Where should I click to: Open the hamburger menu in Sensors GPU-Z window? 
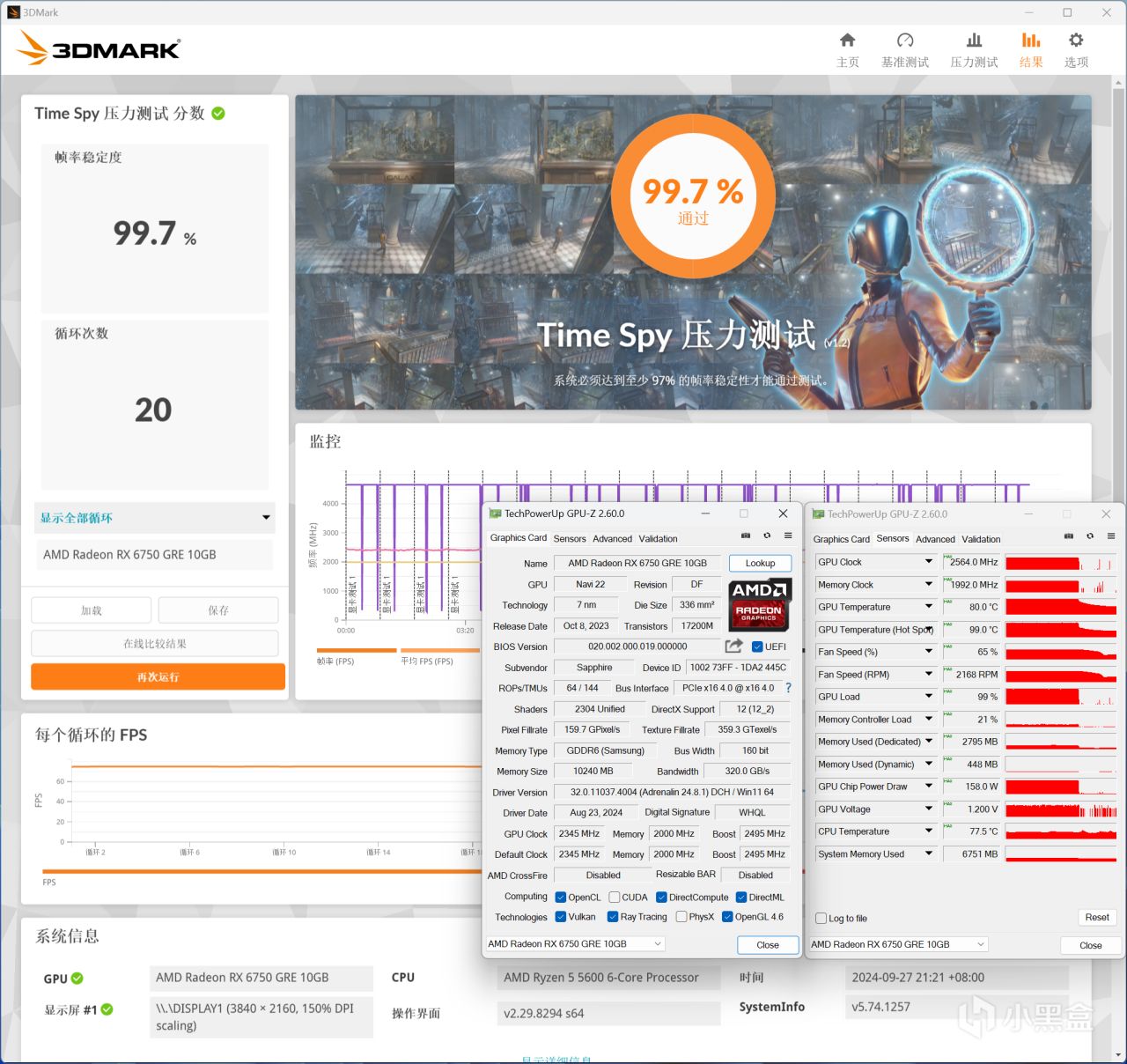[1111, 536]
